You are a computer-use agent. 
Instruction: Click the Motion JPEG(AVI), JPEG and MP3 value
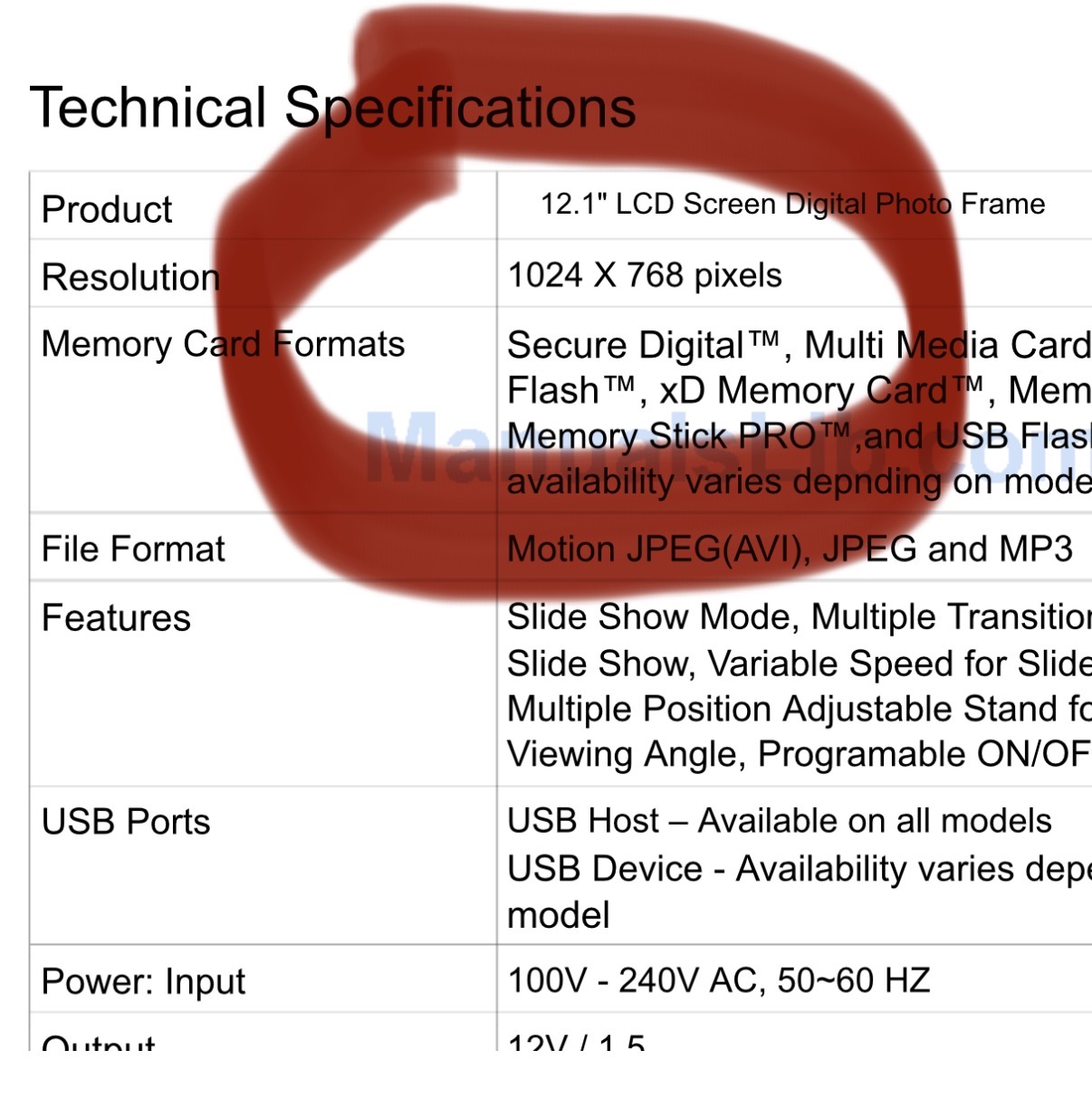tap(790, 549)
